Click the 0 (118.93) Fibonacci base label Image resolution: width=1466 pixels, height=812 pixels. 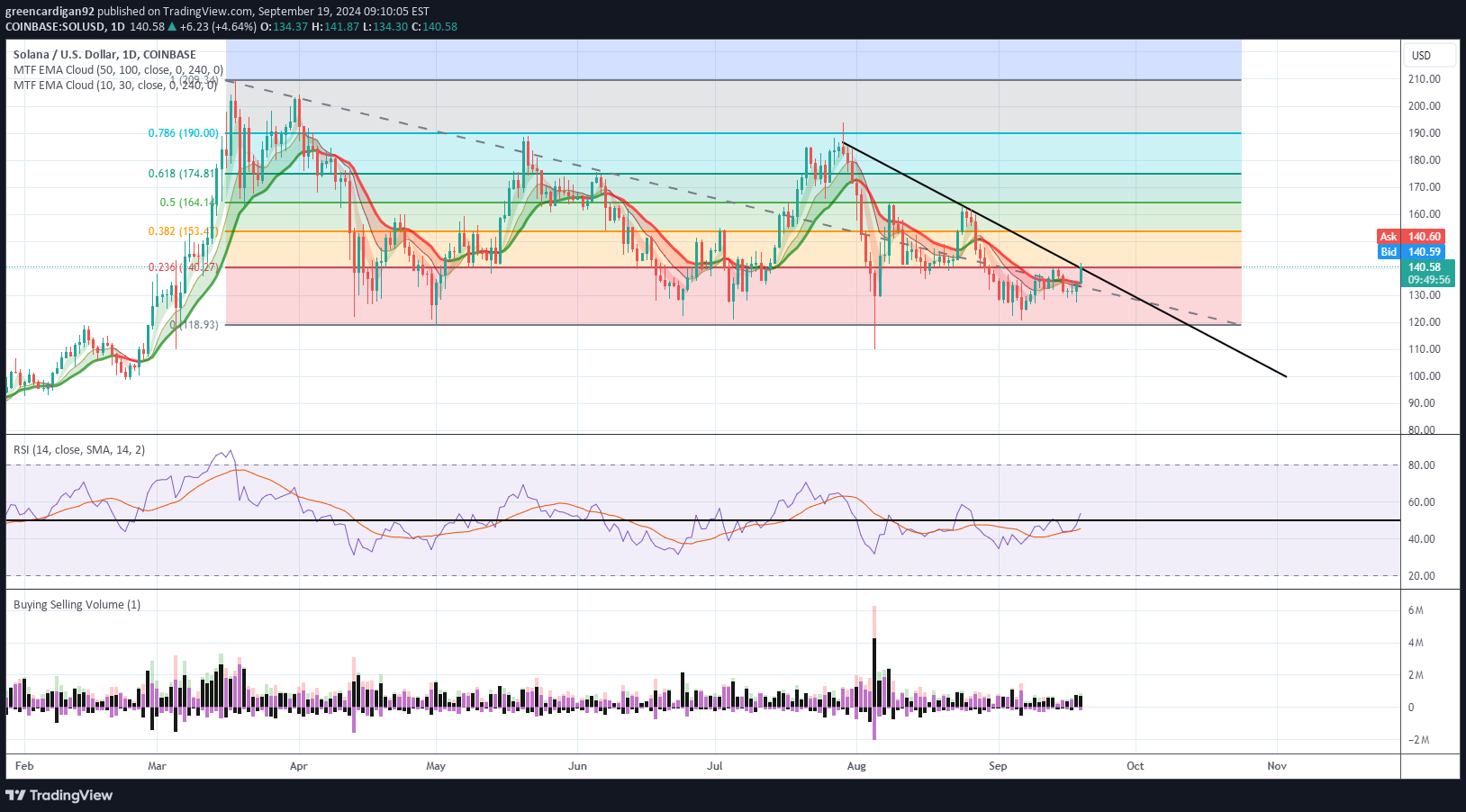(195, 325)
